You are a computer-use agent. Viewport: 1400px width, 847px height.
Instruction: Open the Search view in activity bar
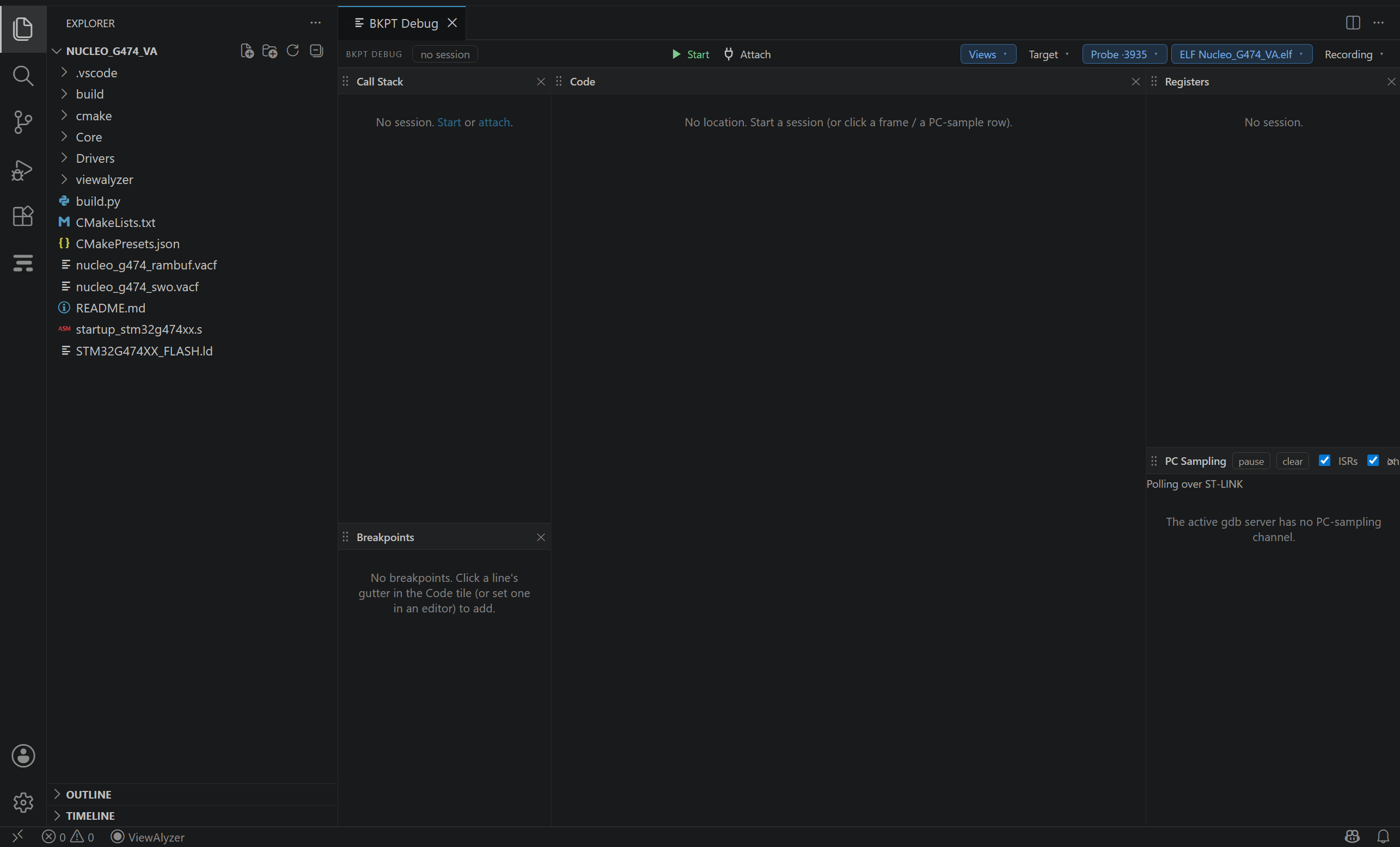tap(23, 76)
